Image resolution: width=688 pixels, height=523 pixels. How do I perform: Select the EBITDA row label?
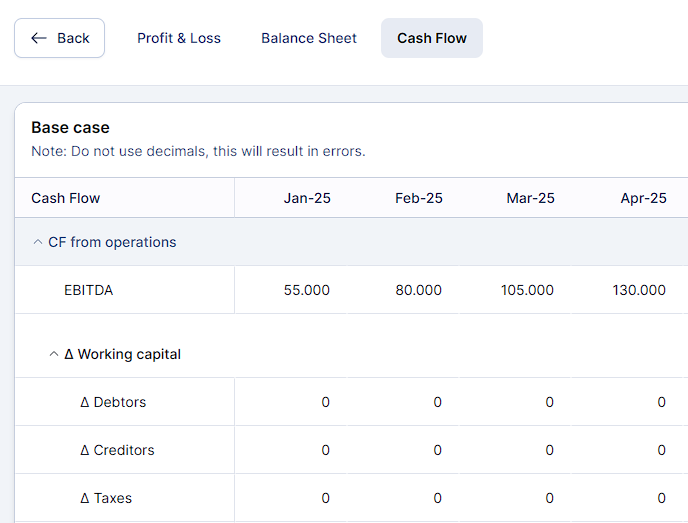88,290
